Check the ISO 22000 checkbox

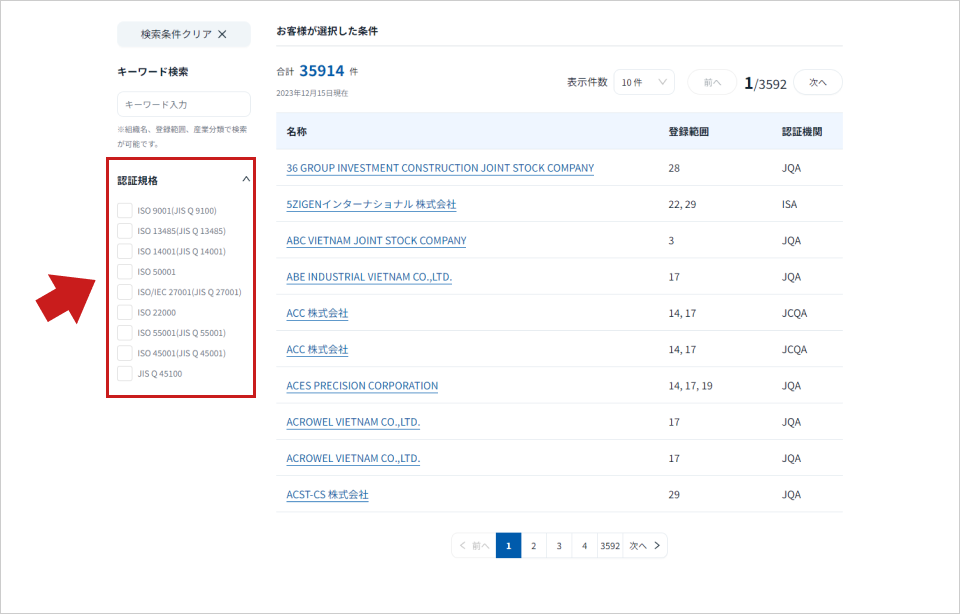[126, 312]
